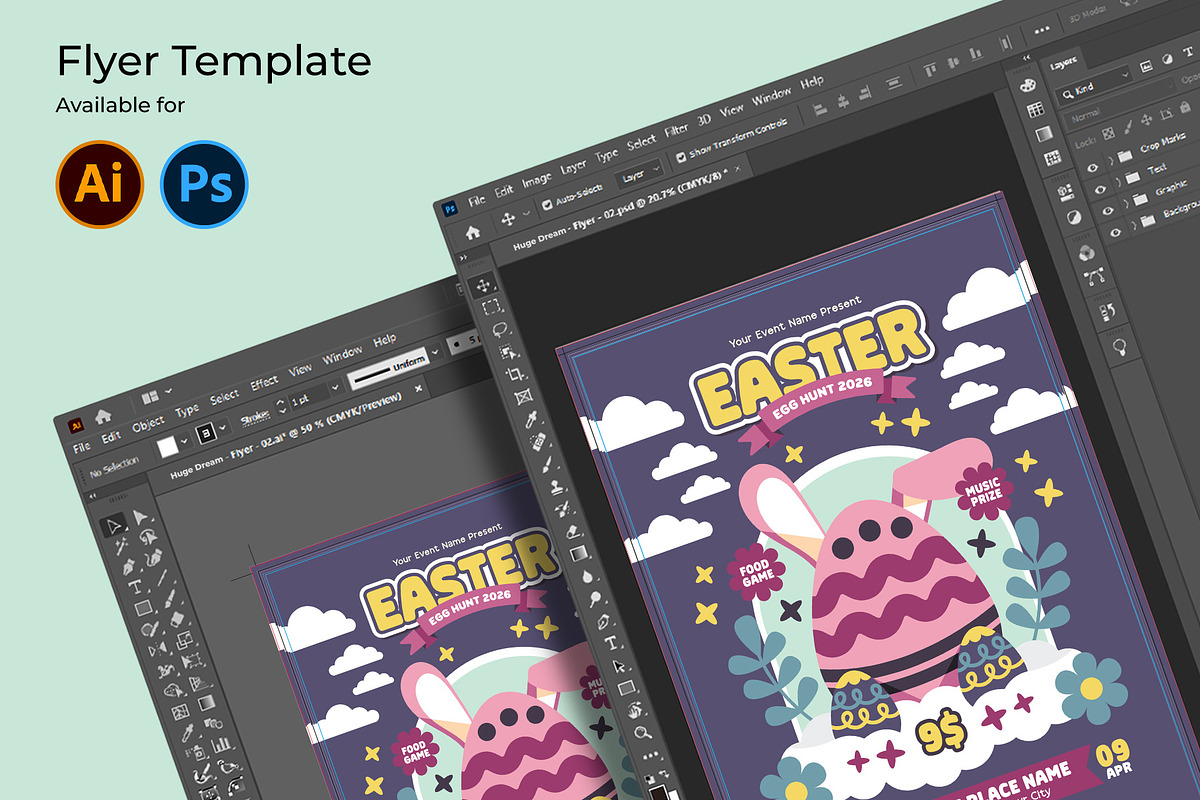Click the Illustrator stroke color swatch

(x=208, y=431)
